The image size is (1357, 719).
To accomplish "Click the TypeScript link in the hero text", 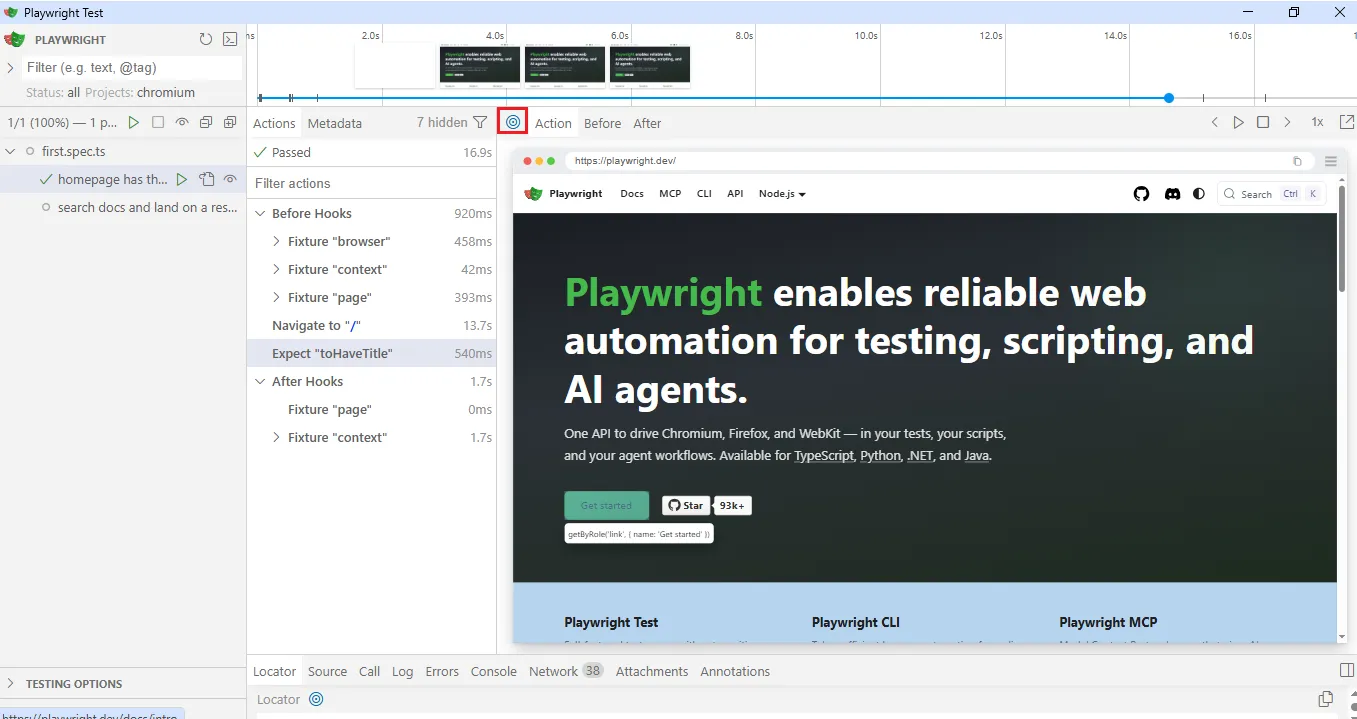I will click(824, 455).
